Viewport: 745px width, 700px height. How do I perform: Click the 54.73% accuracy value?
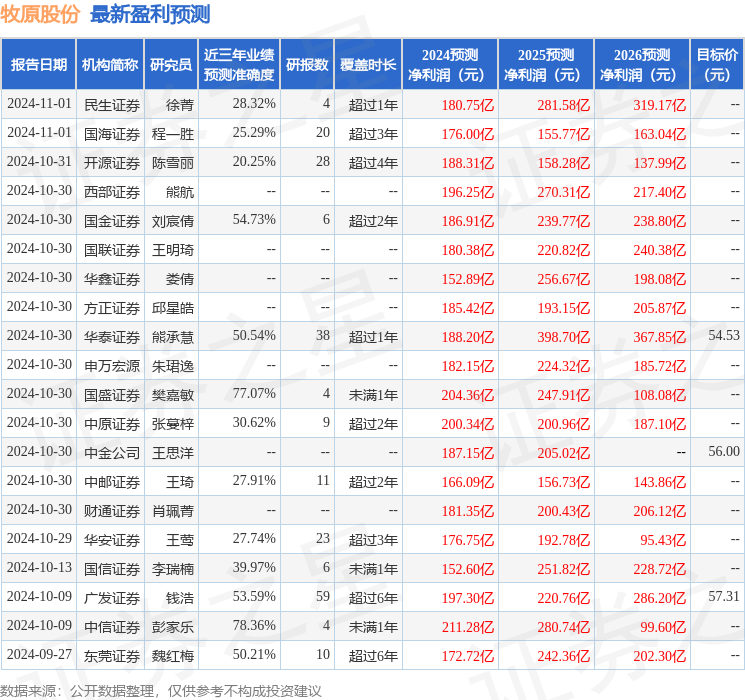pos(254,219)
